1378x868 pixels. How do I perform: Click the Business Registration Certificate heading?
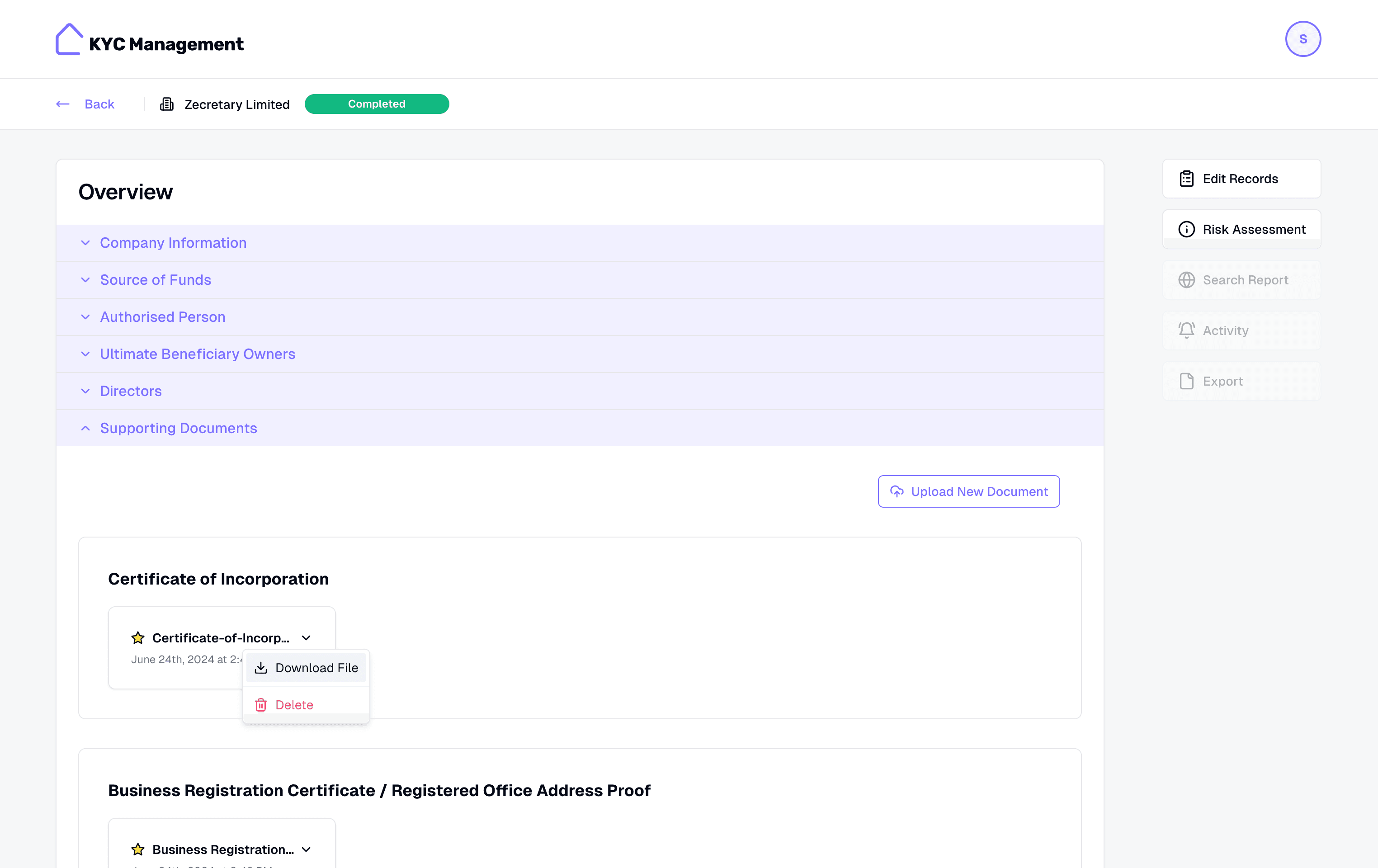tap(379, 791)
